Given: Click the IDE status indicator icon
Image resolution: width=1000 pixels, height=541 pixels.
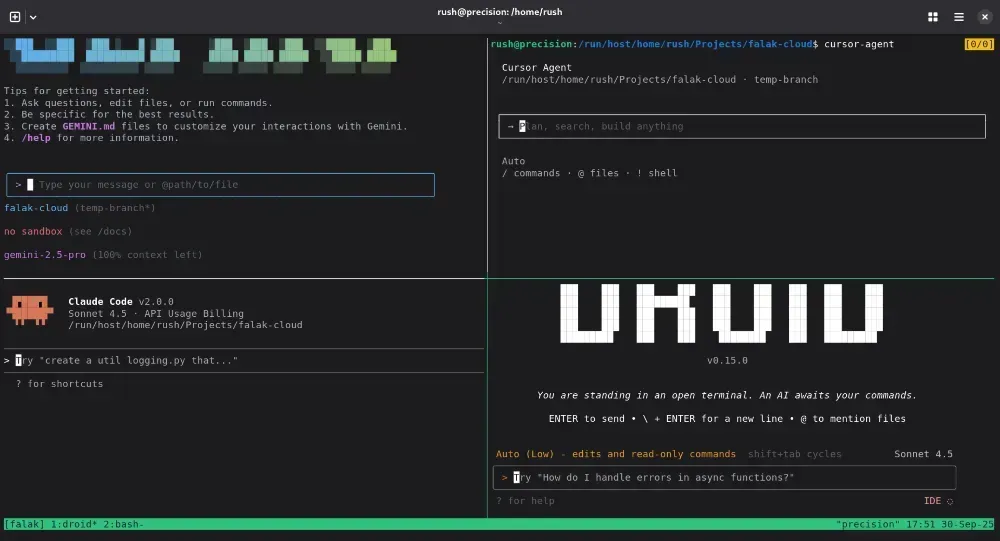Looking at the screenshot, I should 949,501.
